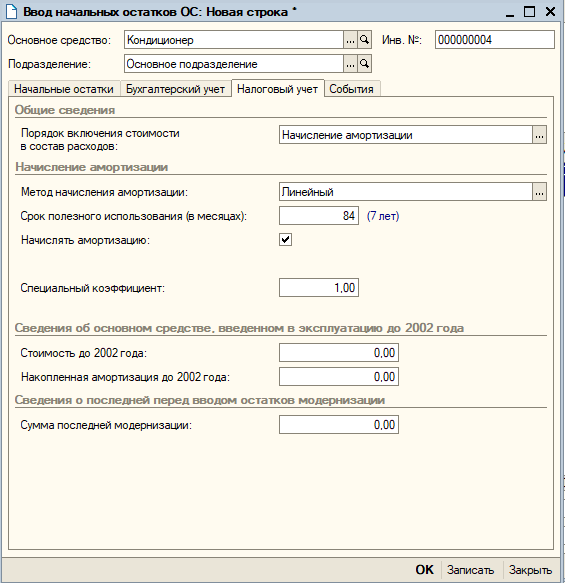Image resolution: width=565 pixels, height=583 pixels.
Task: Select the Налоговый учет tab
Action: (277, 89)
